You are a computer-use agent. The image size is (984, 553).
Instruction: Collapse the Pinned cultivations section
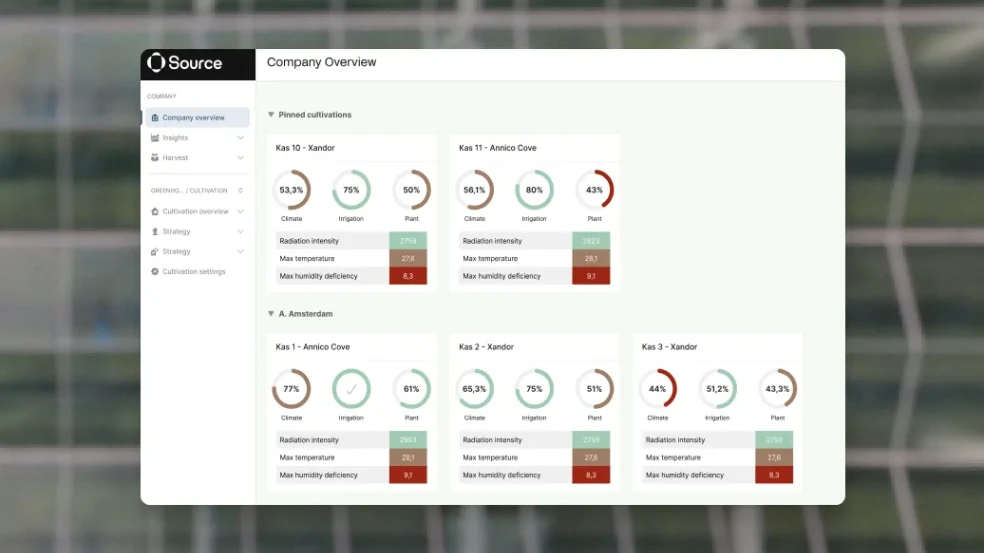click(x=271, y=115)
